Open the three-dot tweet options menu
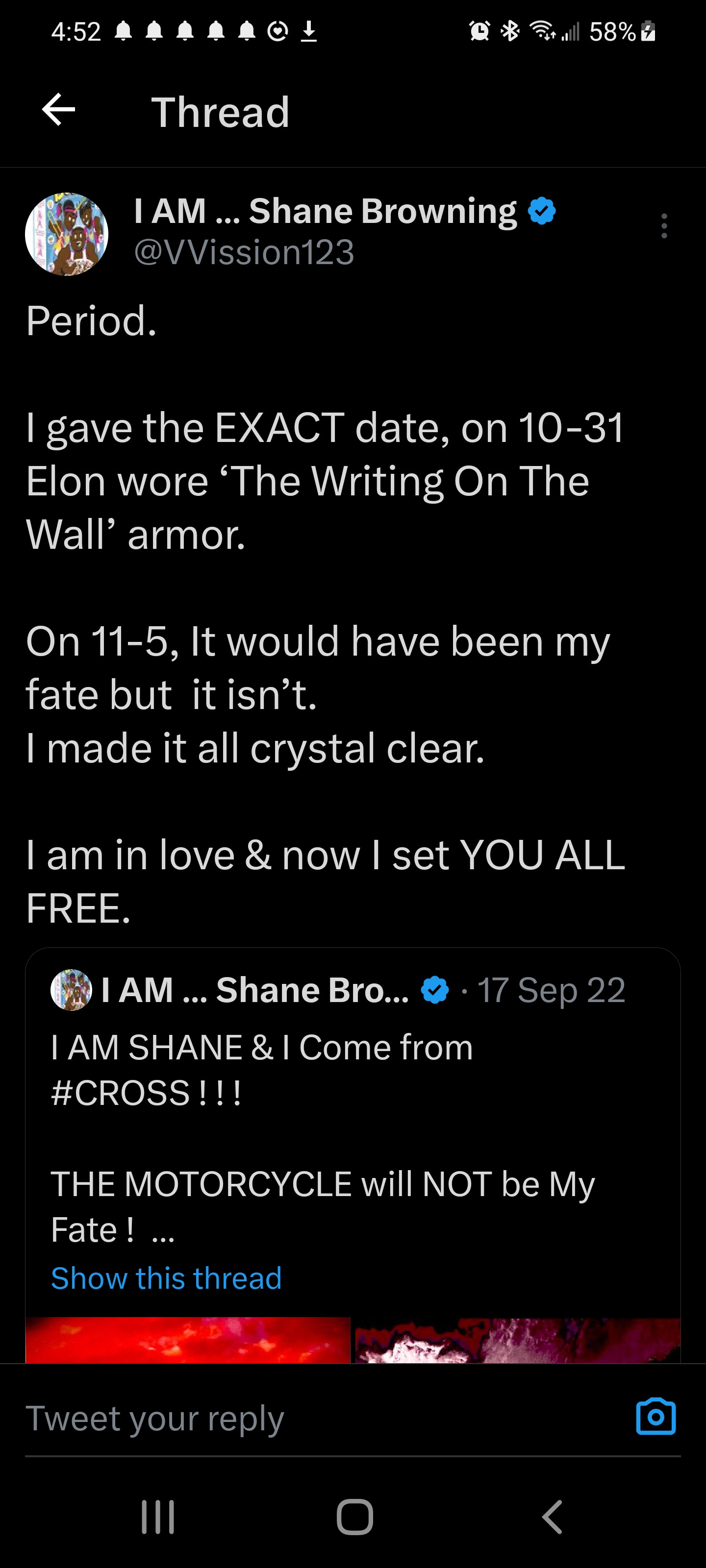The image size is (706, 1568). [664, 226]
